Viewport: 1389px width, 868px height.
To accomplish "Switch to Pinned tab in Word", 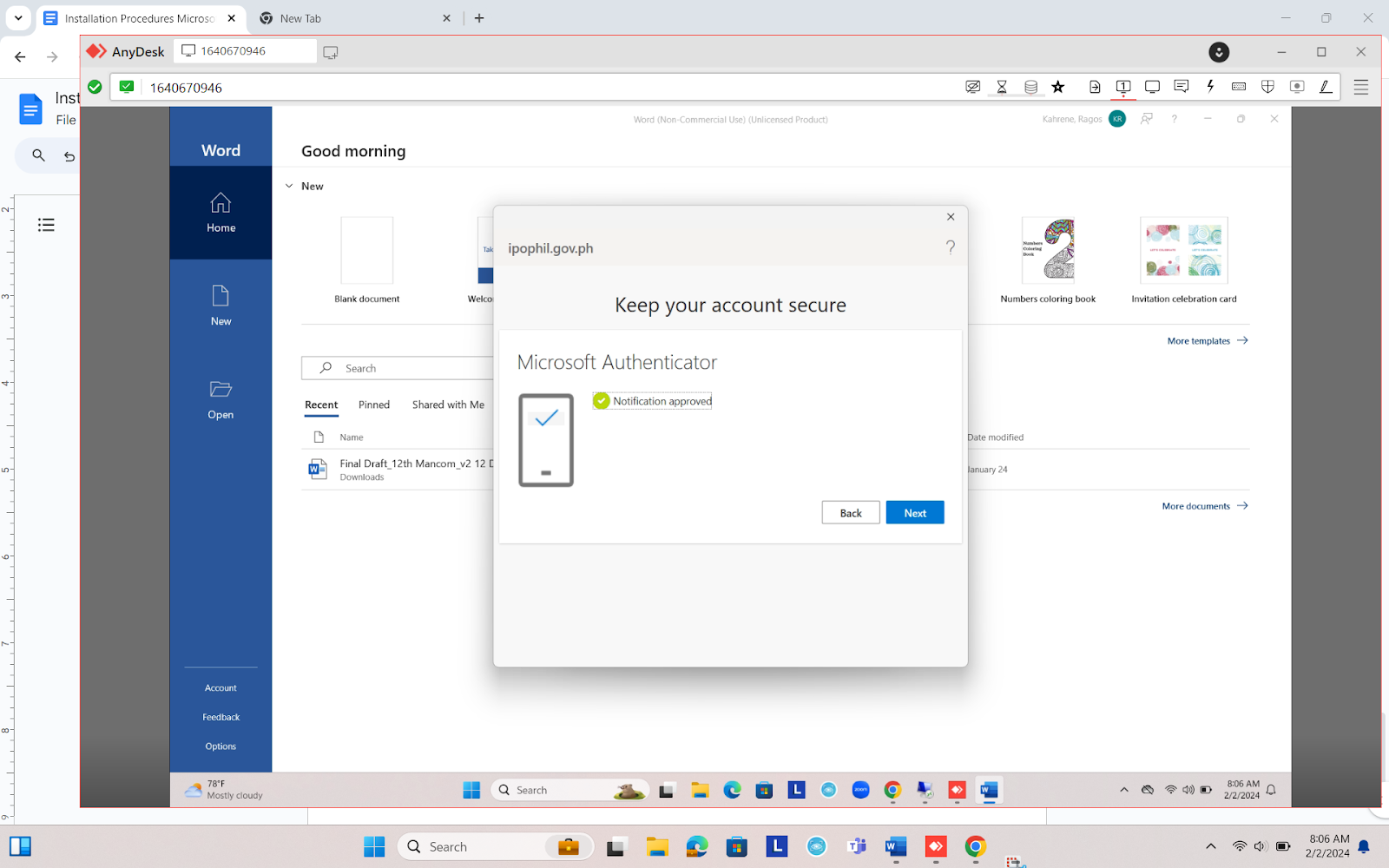I will (374, 404).
